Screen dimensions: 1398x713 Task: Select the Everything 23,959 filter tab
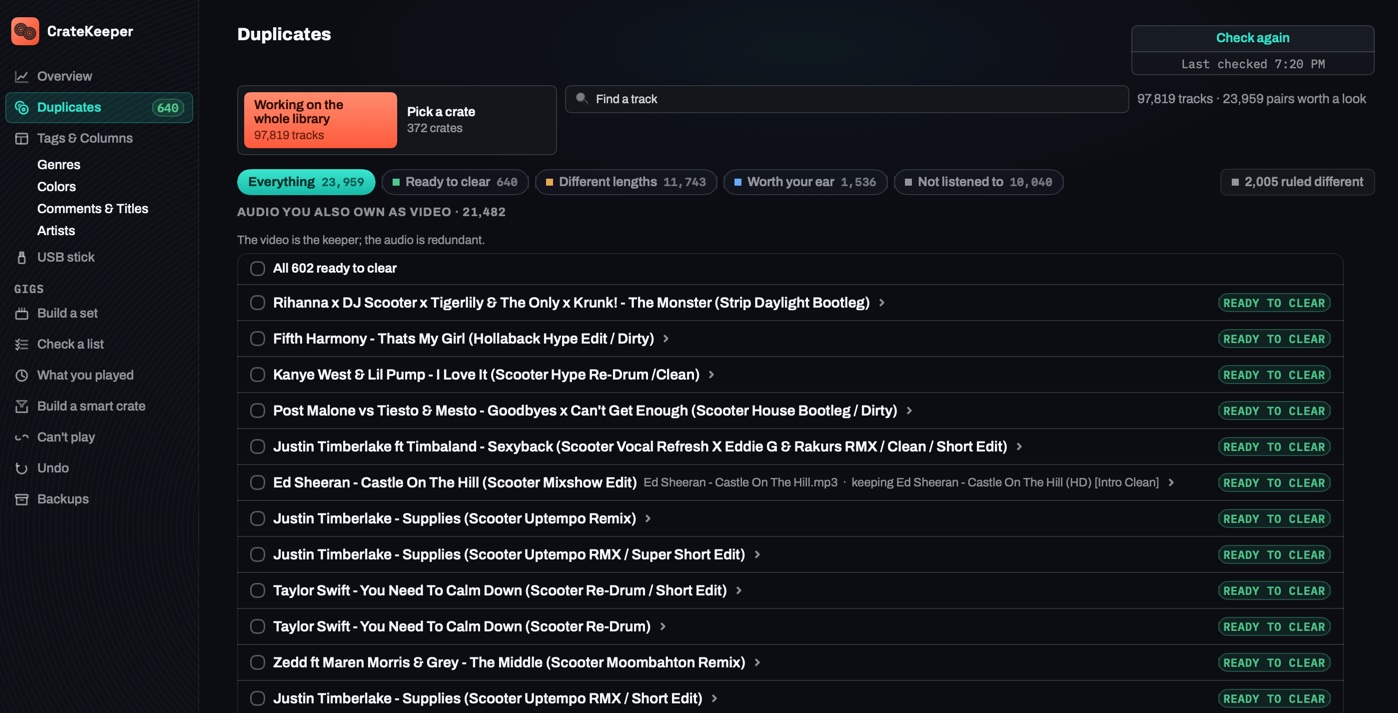tap(306, 182)
